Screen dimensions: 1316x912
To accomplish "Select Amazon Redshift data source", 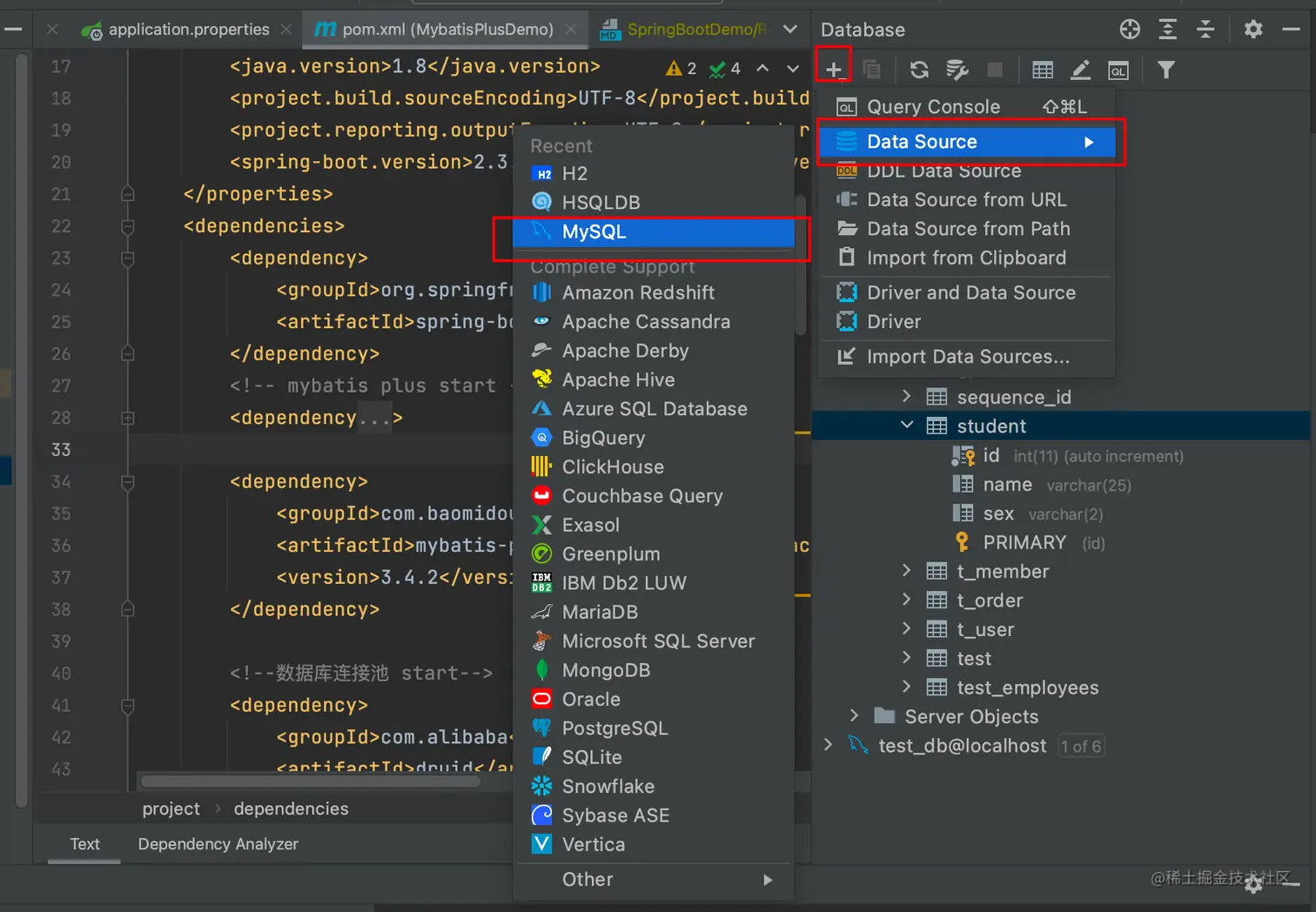I will pyautogui.click(x=654, y=292).
